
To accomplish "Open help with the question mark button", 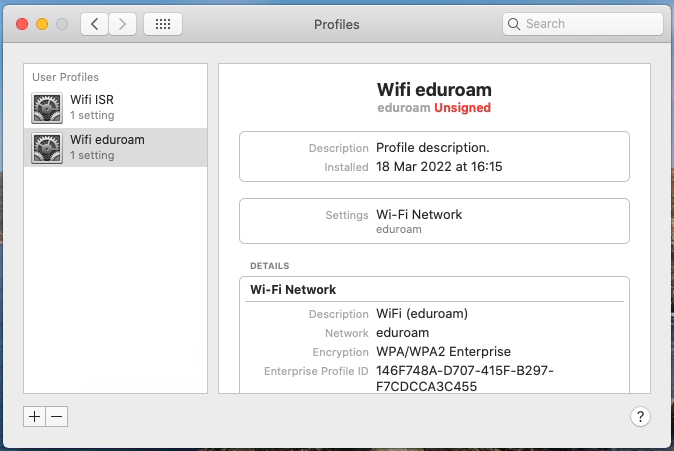I will pos(640,416).
